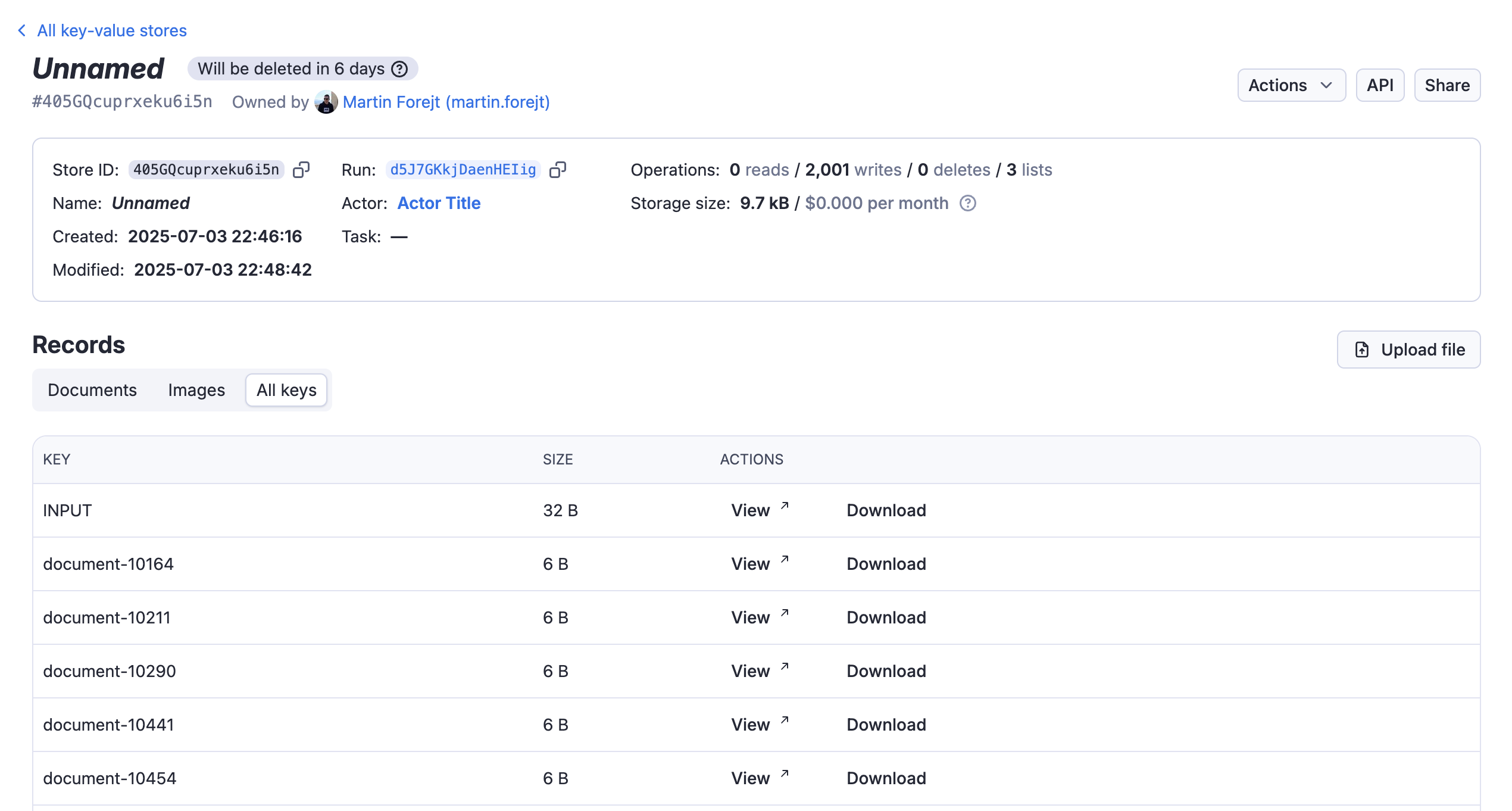Open the Actor Title link
Viewport: 1512px width, 811px height.
click(439, 203)
